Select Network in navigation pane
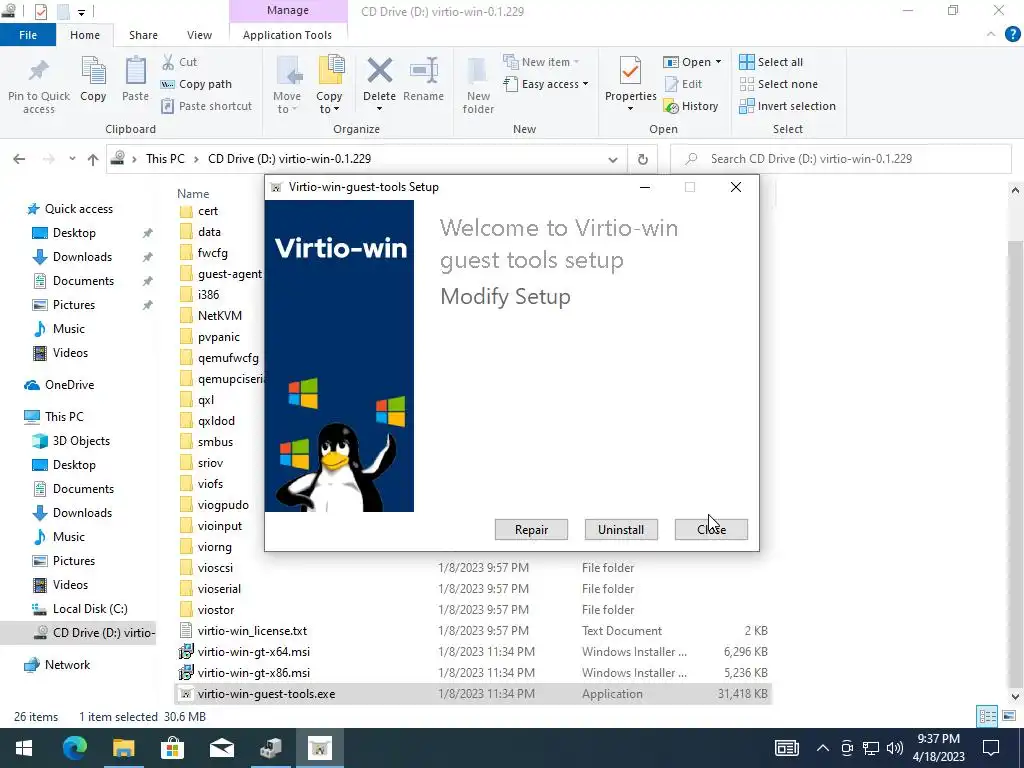 [x=67, y=665]
